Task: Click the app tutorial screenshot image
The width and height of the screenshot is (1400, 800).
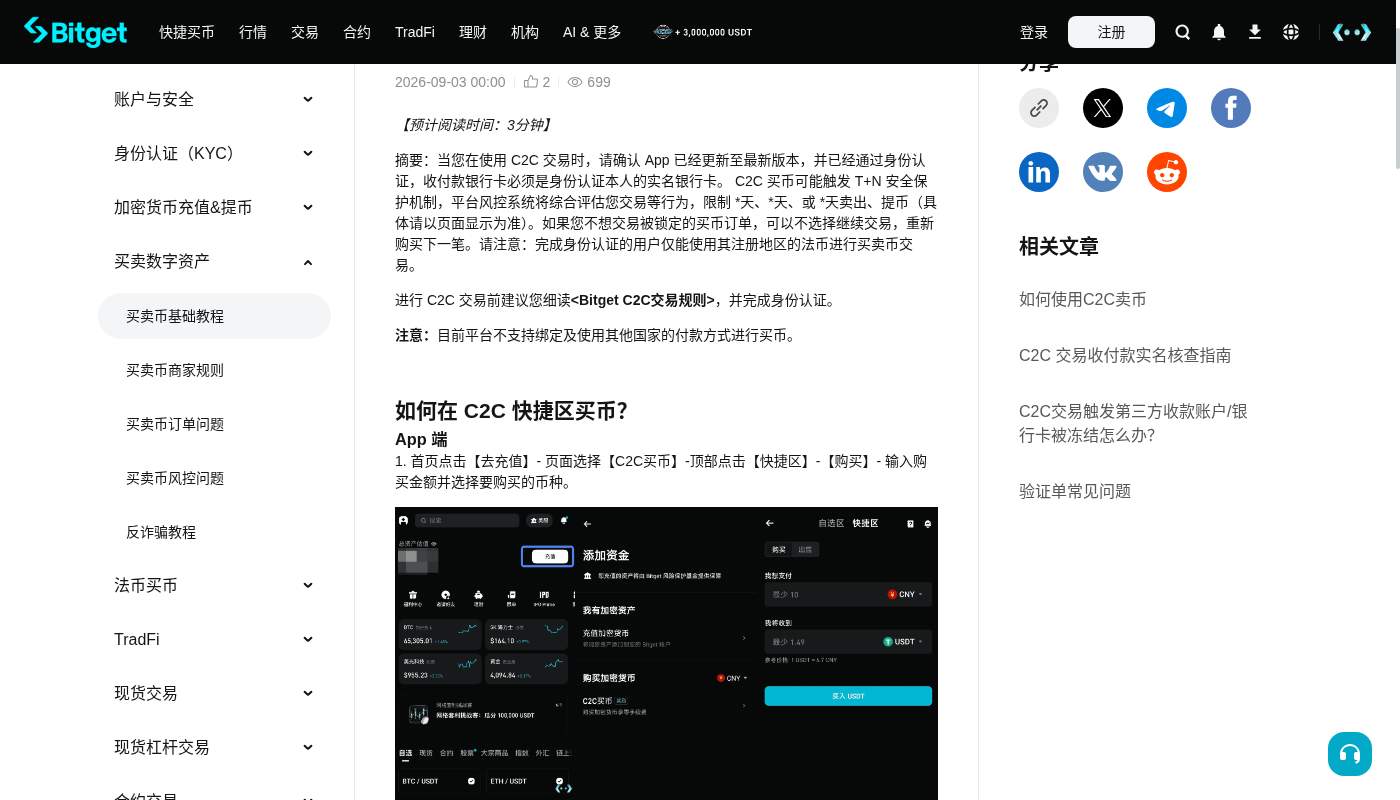Action: click(666, 653)
